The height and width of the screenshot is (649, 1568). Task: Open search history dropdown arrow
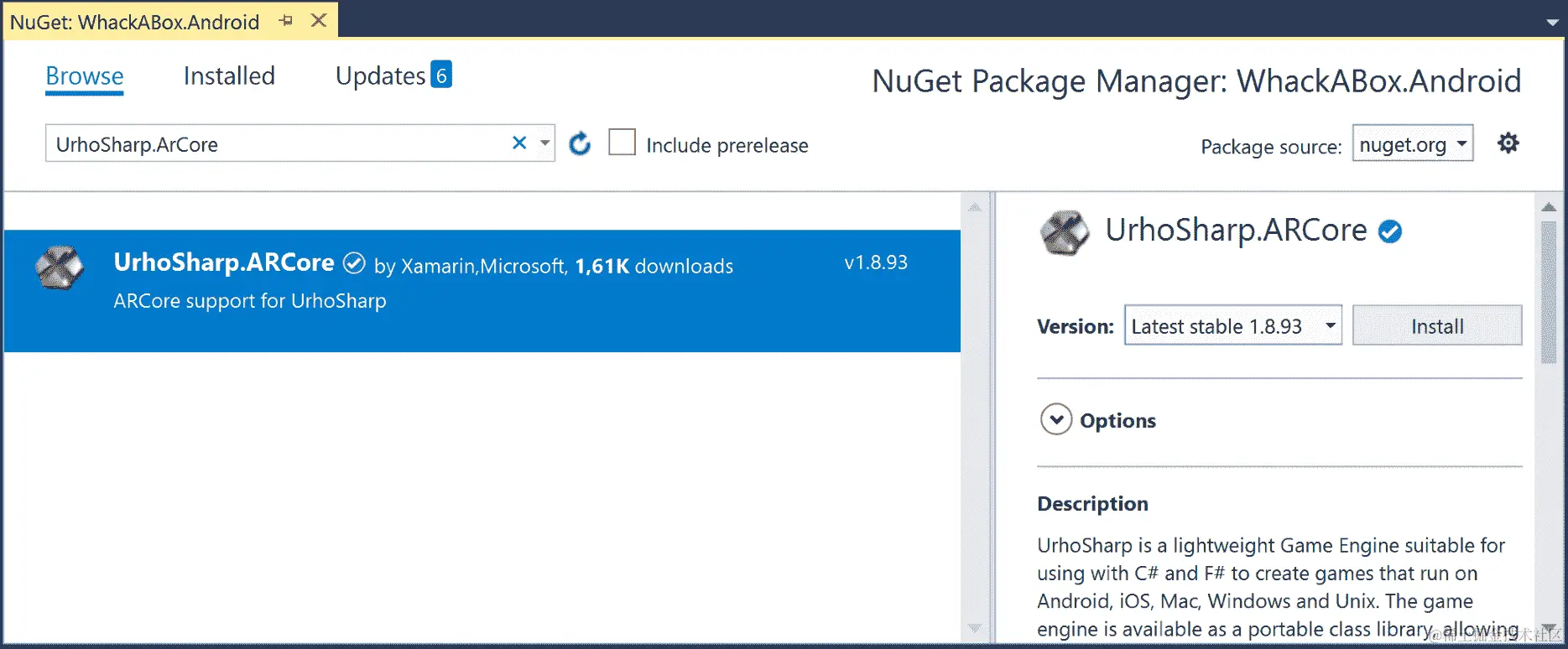(545, 143)
